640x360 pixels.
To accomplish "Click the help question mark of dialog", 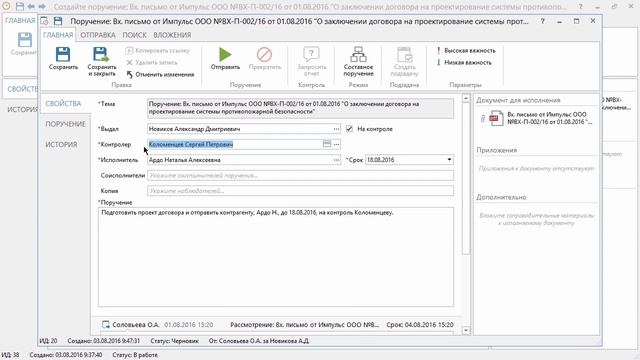I will (x=542, y=21).
